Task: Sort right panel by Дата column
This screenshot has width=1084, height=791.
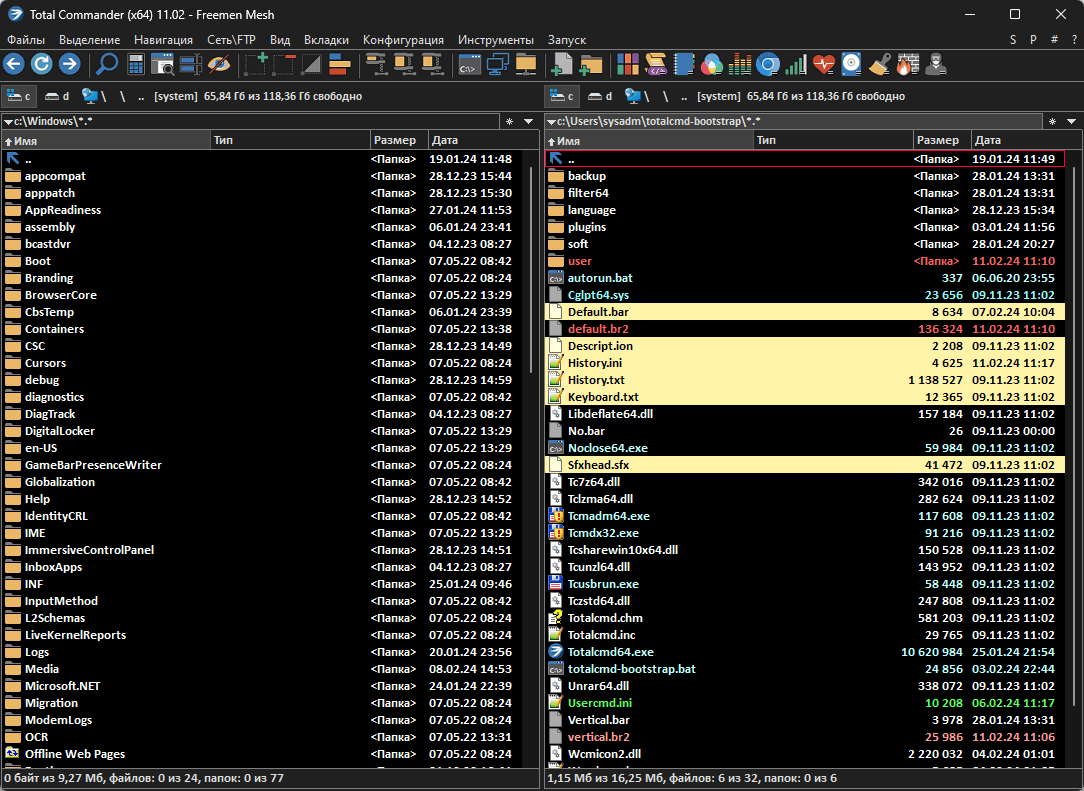Action: (1010, 141)
